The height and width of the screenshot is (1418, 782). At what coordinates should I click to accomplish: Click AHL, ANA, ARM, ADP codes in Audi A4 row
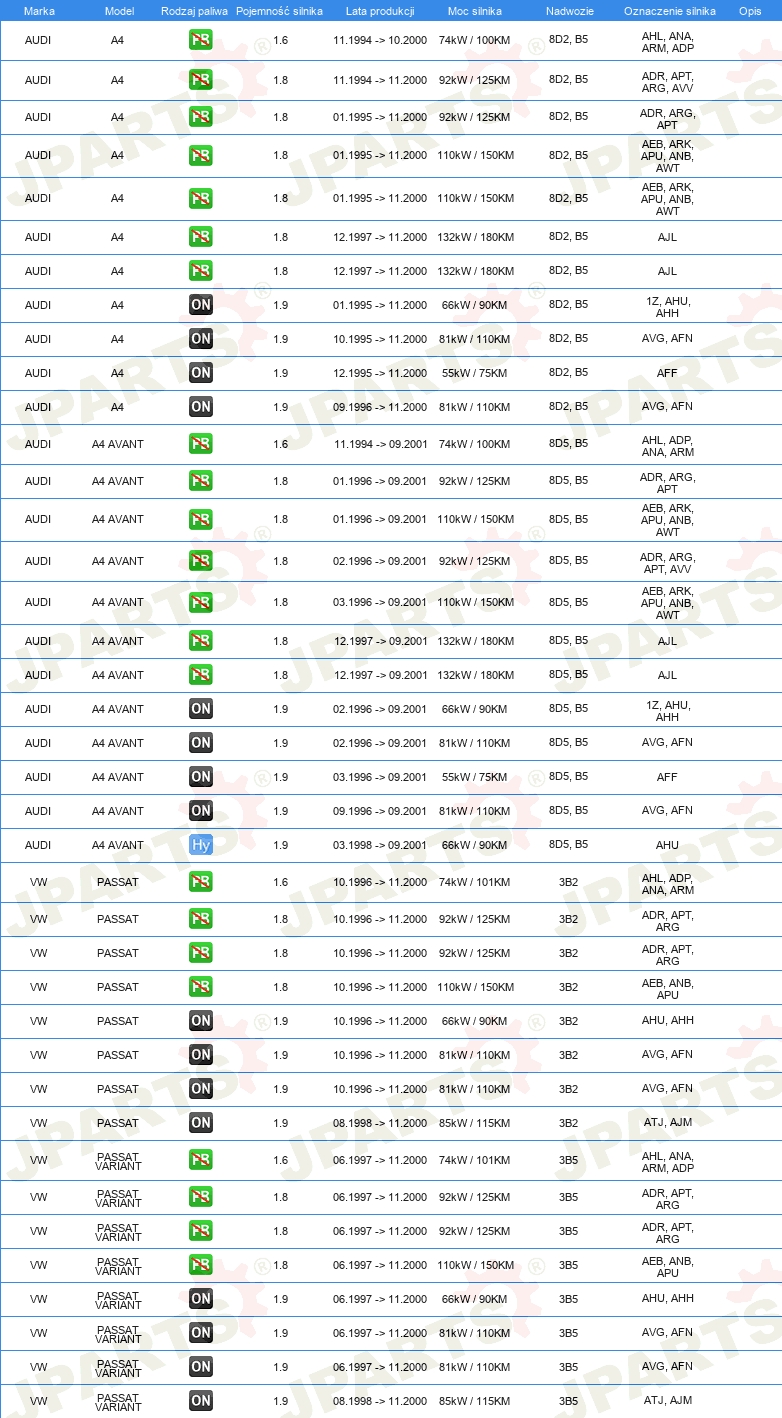[x=668, y=42]
